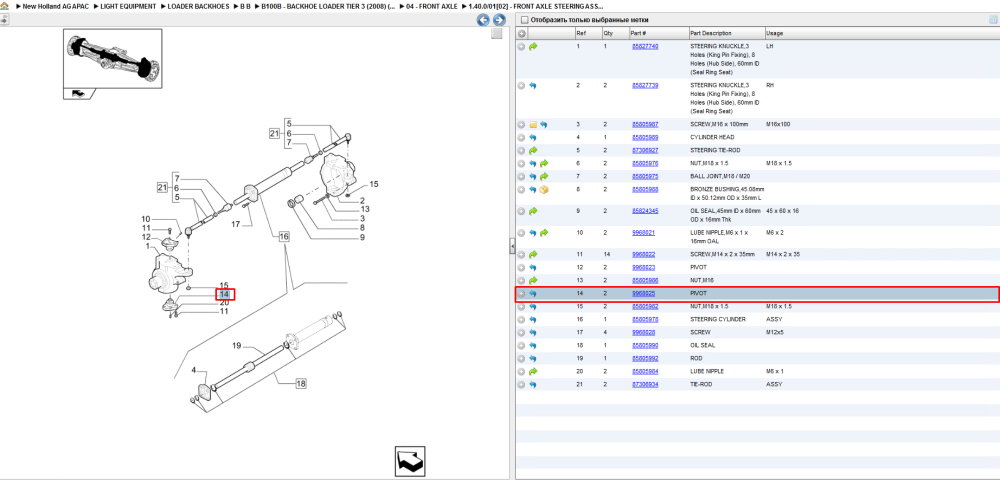Open the 'LOADER BACKHOES' breadcrumb

pyautogui.click(x=198, y=6)
